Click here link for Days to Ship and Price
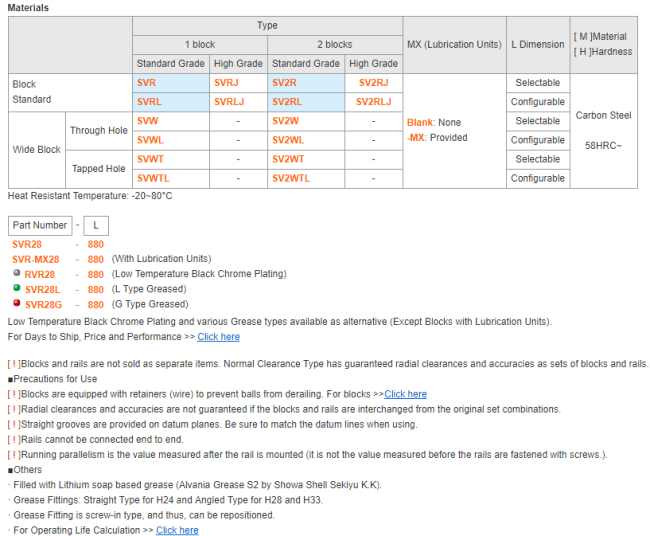 pyautogui.click(x=218, y=337)
